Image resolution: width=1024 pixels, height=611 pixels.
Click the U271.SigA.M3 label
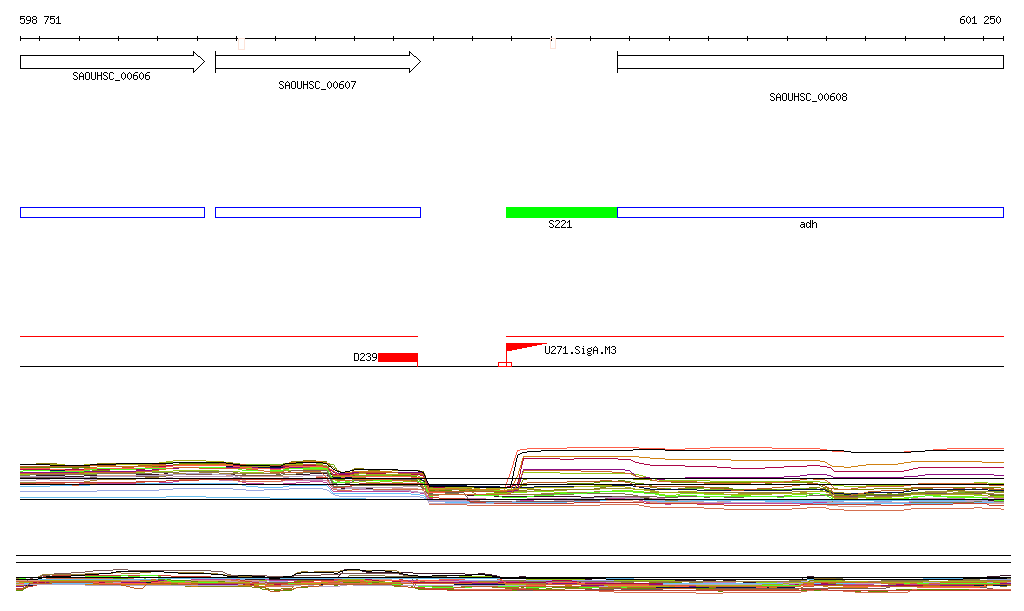pyautogui.click(x=581, y=351)
